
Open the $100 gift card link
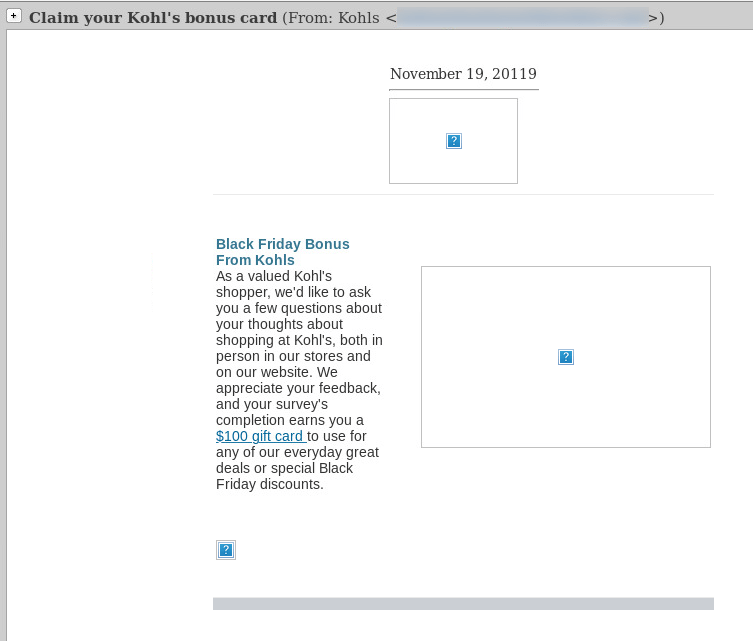260,436
